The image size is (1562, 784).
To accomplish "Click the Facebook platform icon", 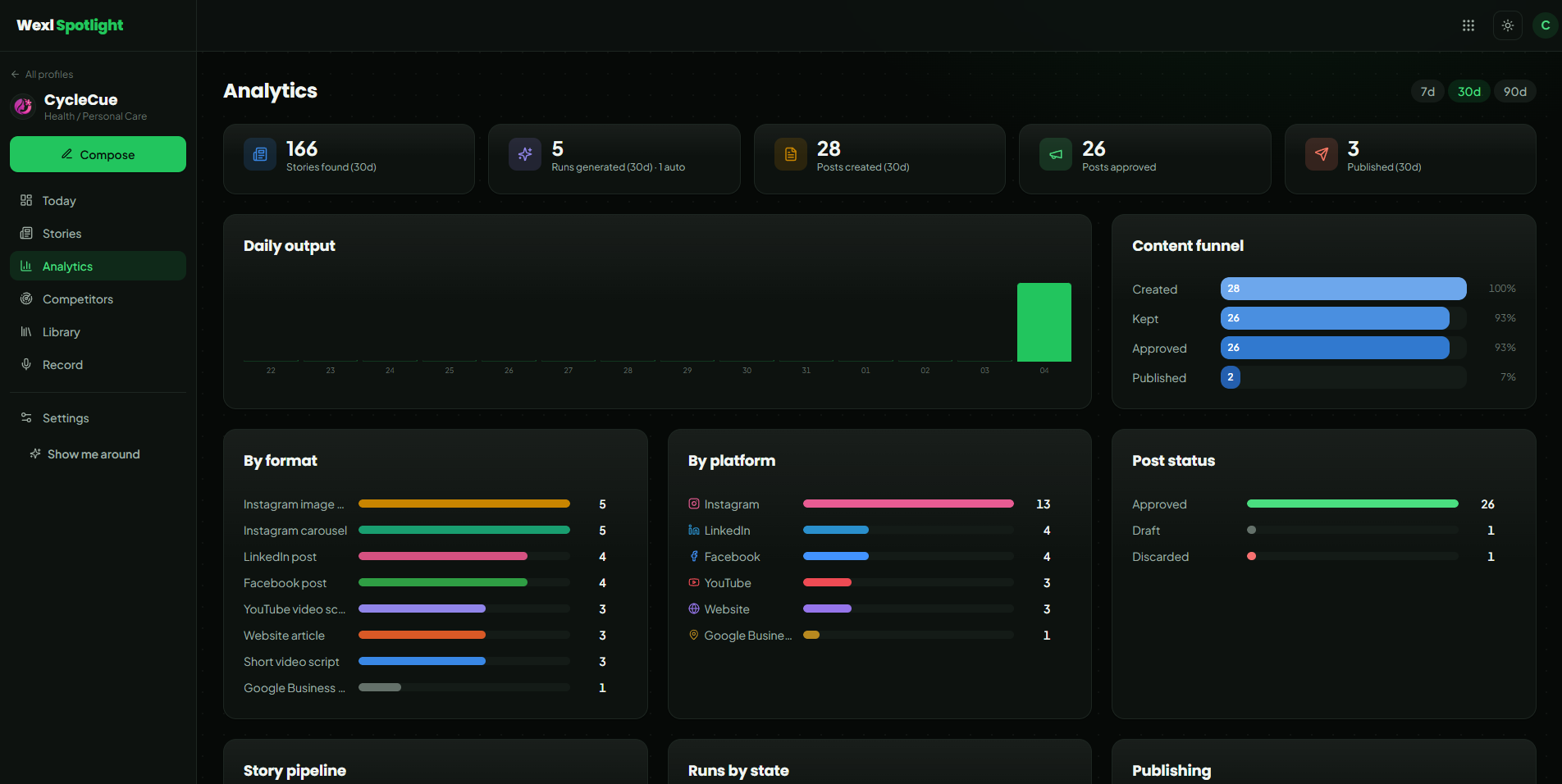I will [694, 556].
